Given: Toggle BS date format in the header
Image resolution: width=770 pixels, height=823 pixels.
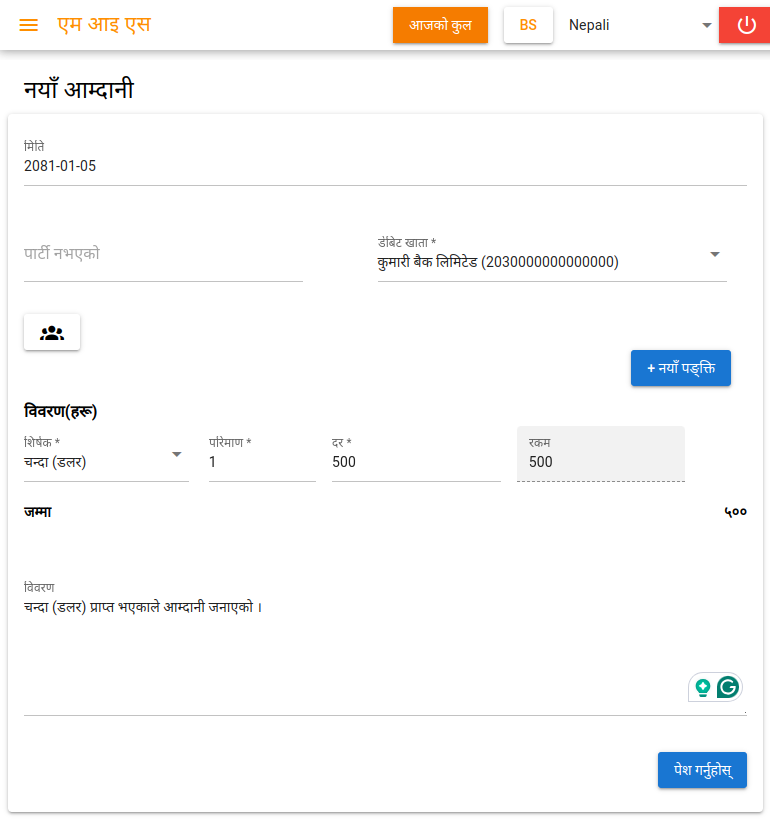Looking at the screenshot, I should [528, 24].
